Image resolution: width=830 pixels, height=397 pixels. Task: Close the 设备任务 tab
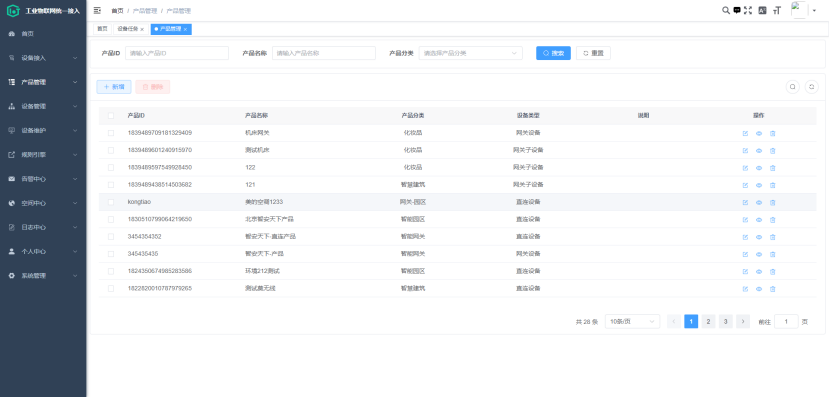(142, 30)
